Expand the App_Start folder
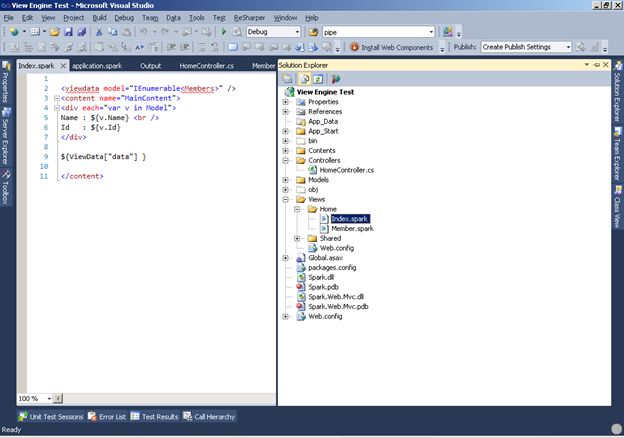The width and height of the screenshot is (624, 438). tap(285, 131)
